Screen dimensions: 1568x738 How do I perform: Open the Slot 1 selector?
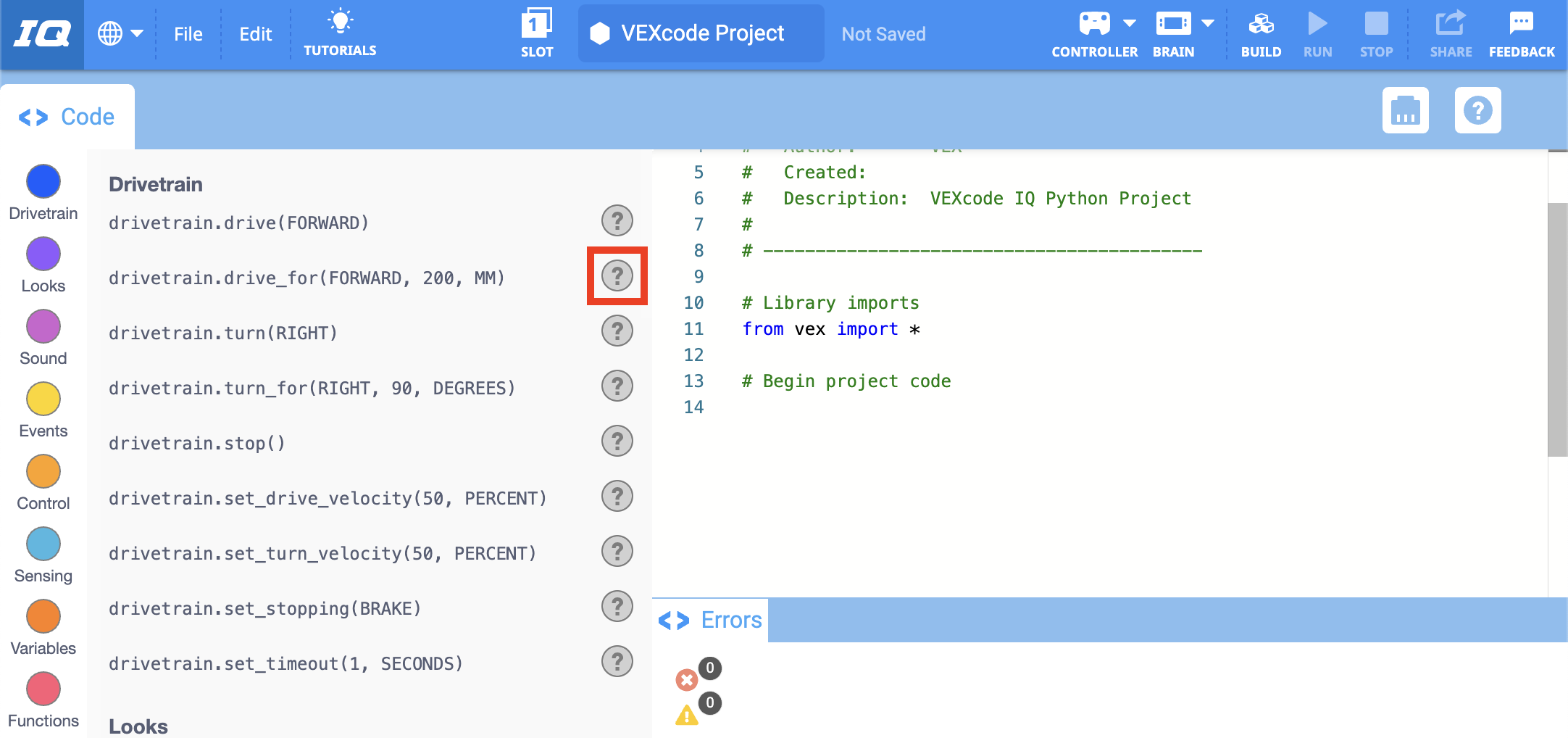pyautogui.click(x=537, y=32)
